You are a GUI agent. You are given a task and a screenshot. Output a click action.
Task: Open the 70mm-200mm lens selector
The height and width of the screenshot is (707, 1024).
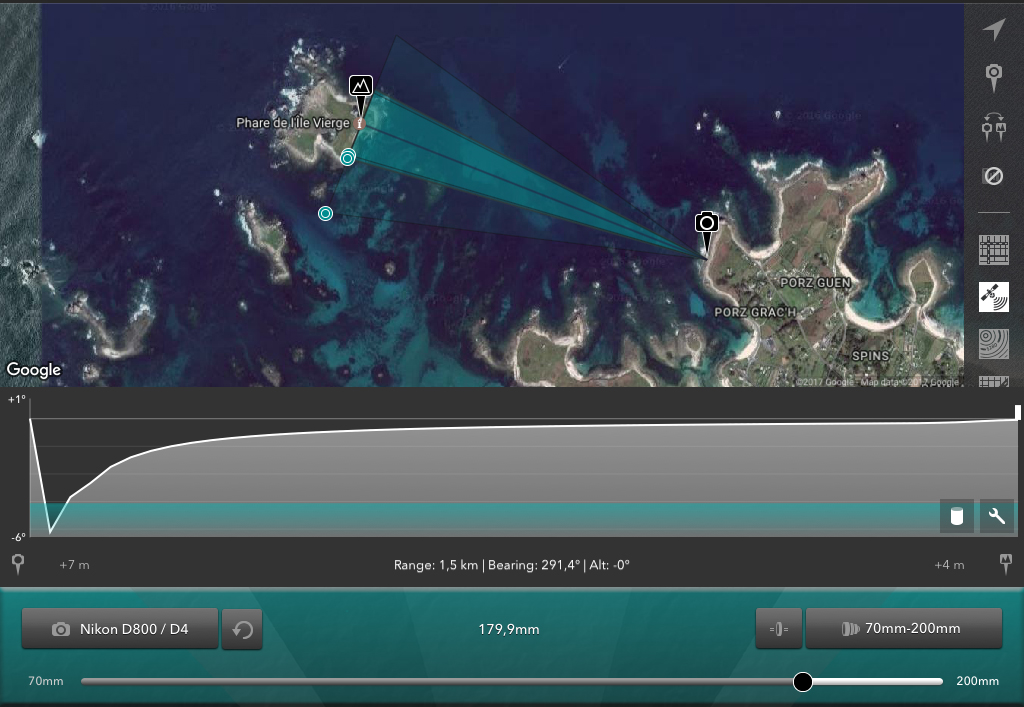pos(904,629)
